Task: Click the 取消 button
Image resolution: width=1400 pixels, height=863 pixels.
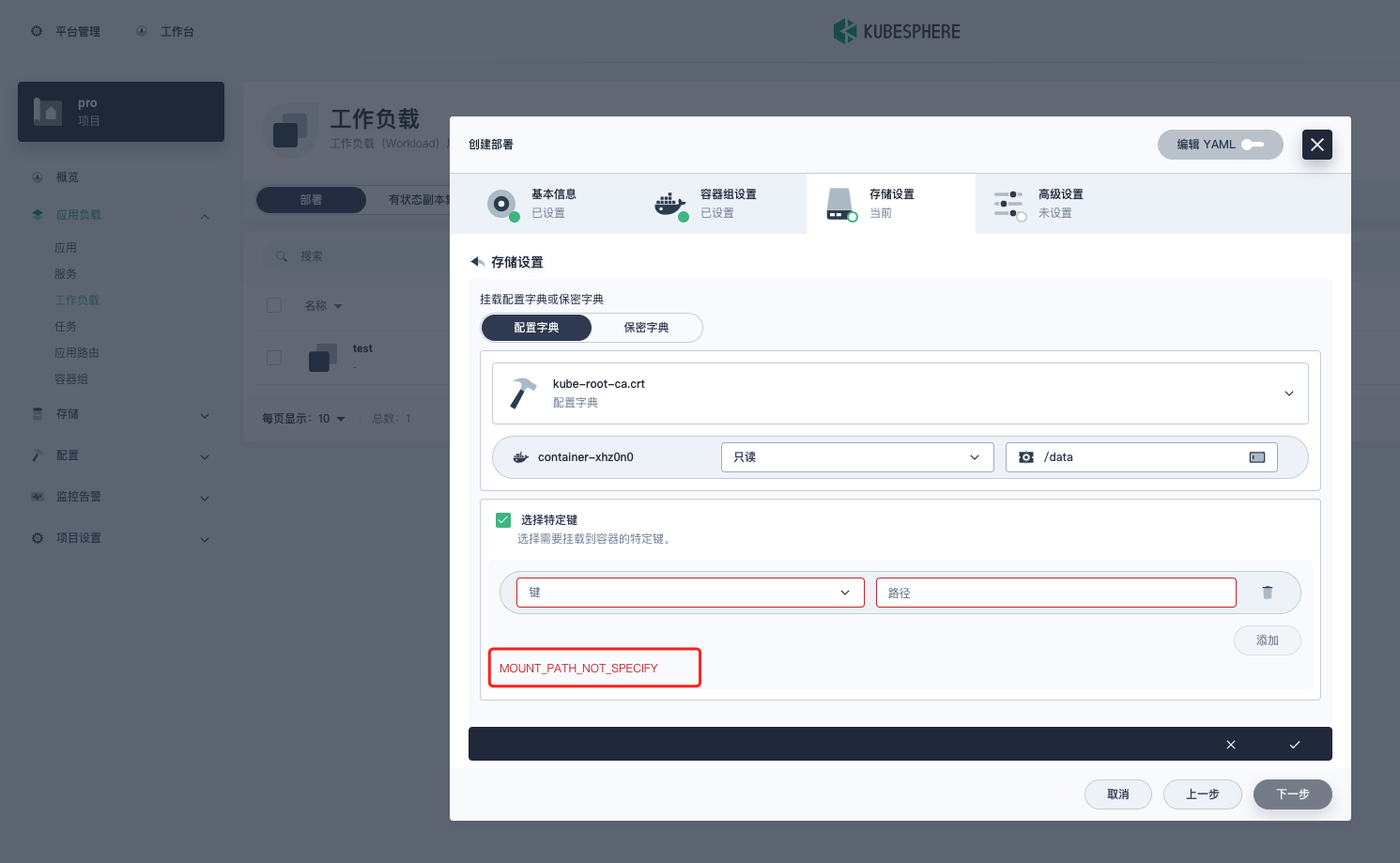Action: (x=1118, y=794)
